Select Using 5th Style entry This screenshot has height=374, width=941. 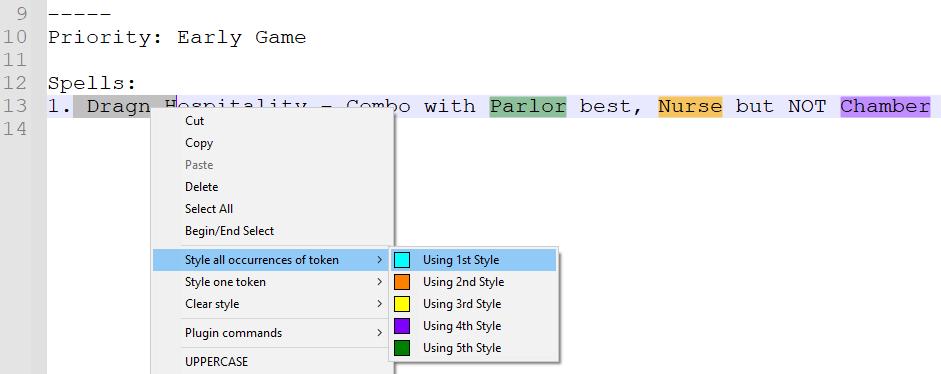474,348
